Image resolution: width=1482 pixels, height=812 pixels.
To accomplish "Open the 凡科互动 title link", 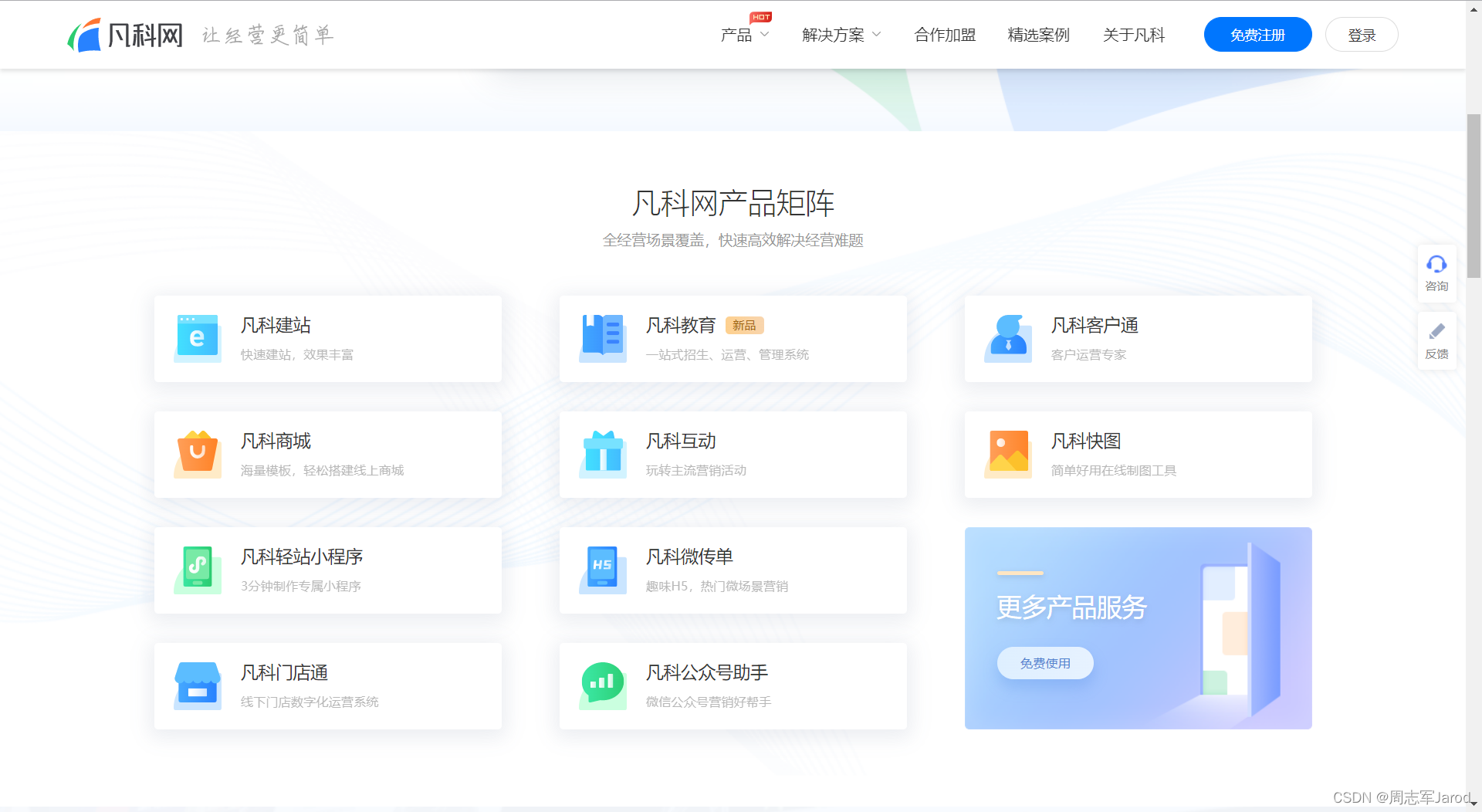I will pos(681,442).
